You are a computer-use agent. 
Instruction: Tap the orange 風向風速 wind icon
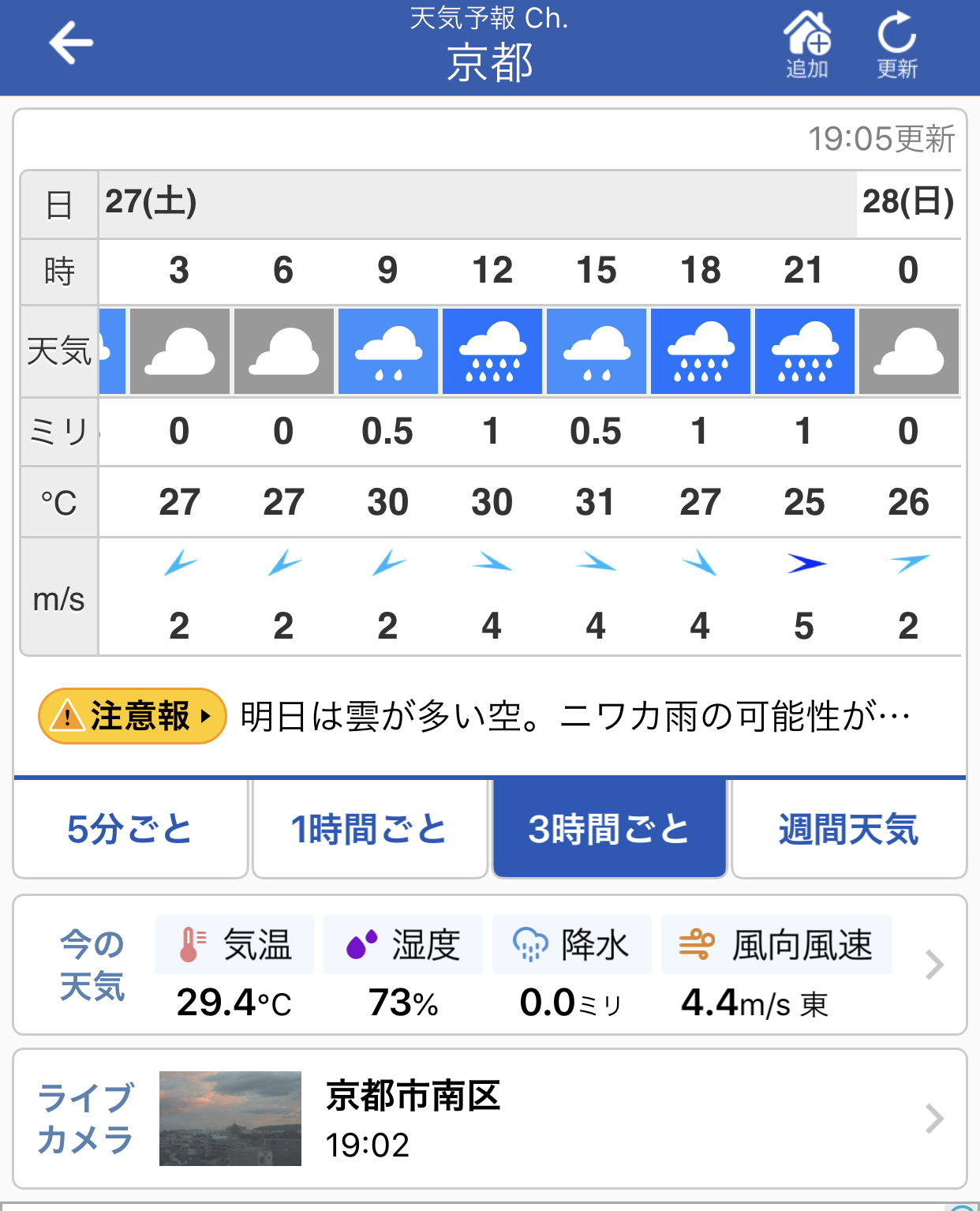point(697,944)
